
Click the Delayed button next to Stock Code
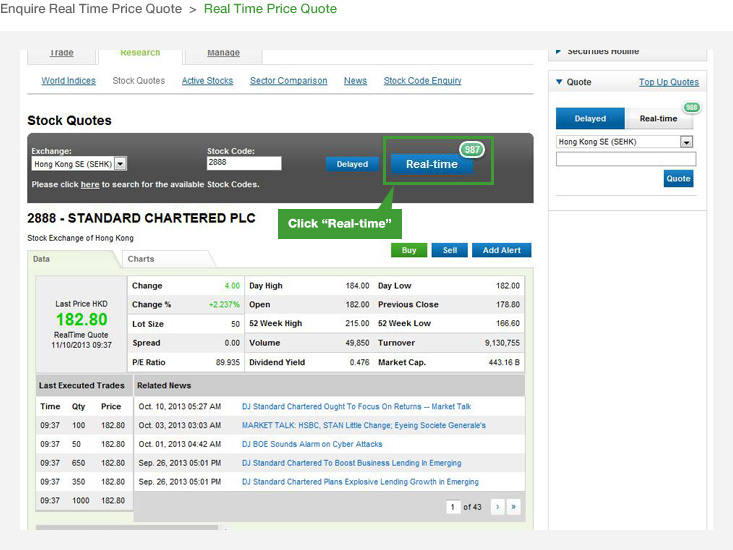point(352,164)
